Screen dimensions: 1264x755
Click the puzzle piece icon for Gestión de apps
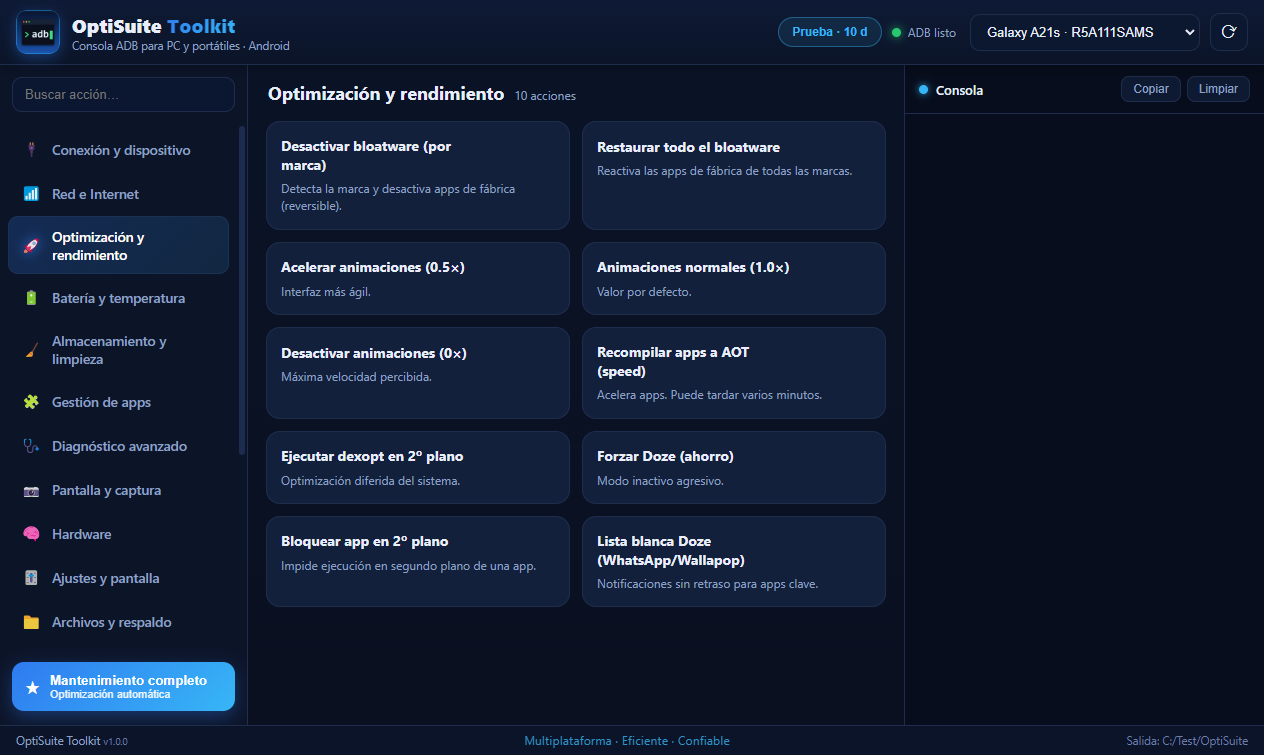(x=31, y=402)
